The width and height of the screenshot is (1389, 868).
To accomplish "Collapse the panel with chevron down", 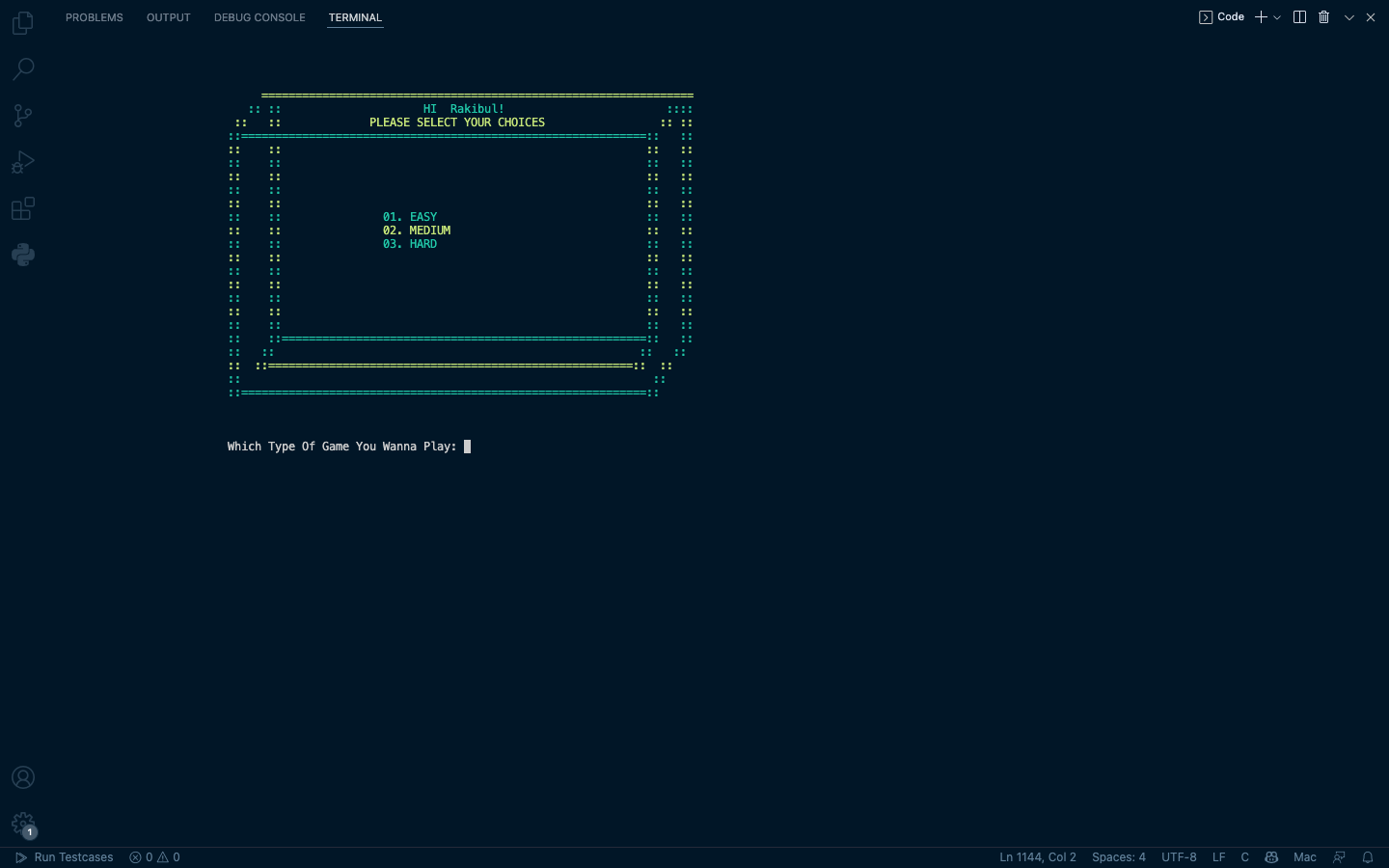I will click(x=1349, y=17).
